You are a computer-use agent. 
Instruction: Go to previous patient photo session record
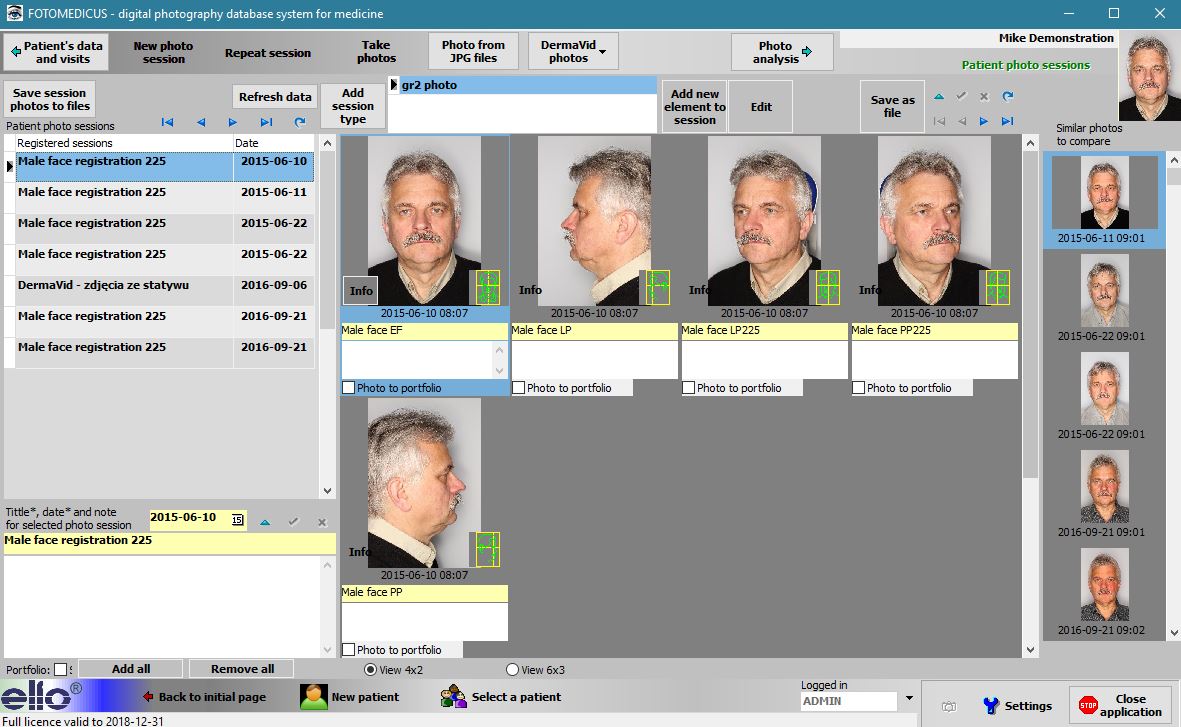point(201,122)
